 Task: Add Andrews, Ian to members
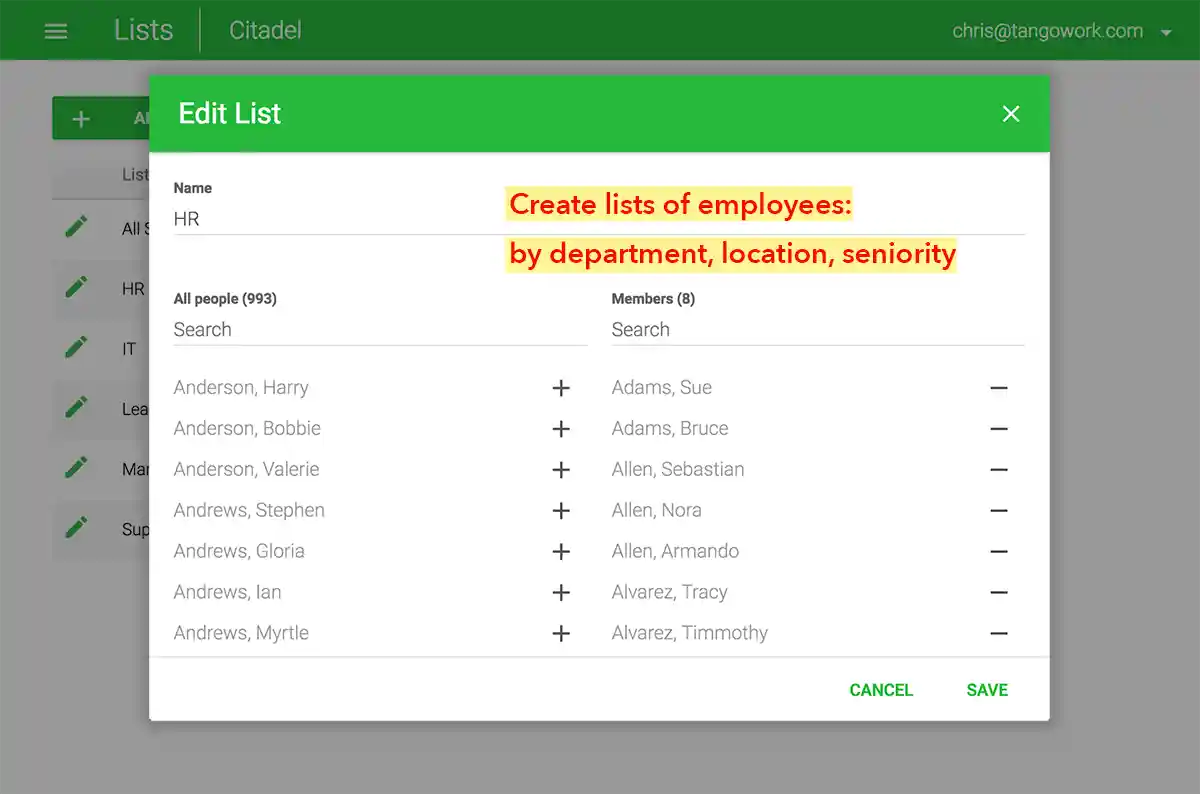click(x=561, y=593)
